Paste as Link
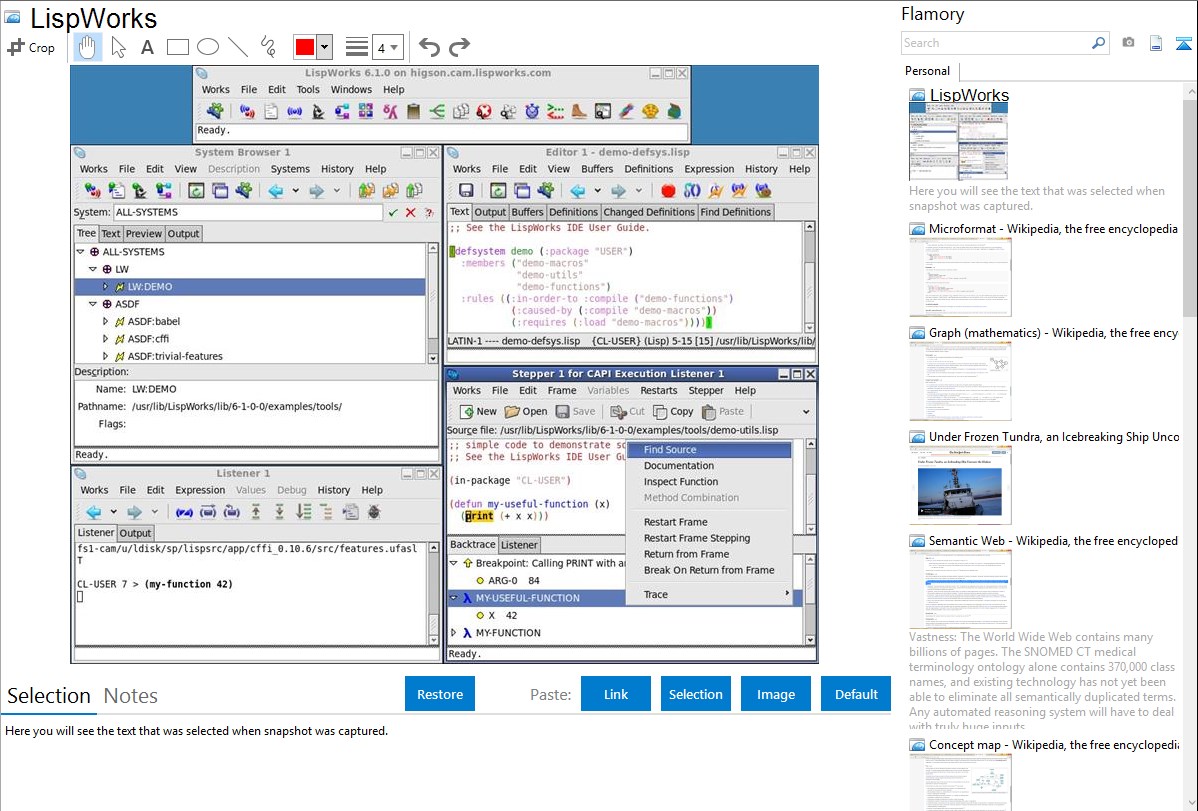 point(616,694)
